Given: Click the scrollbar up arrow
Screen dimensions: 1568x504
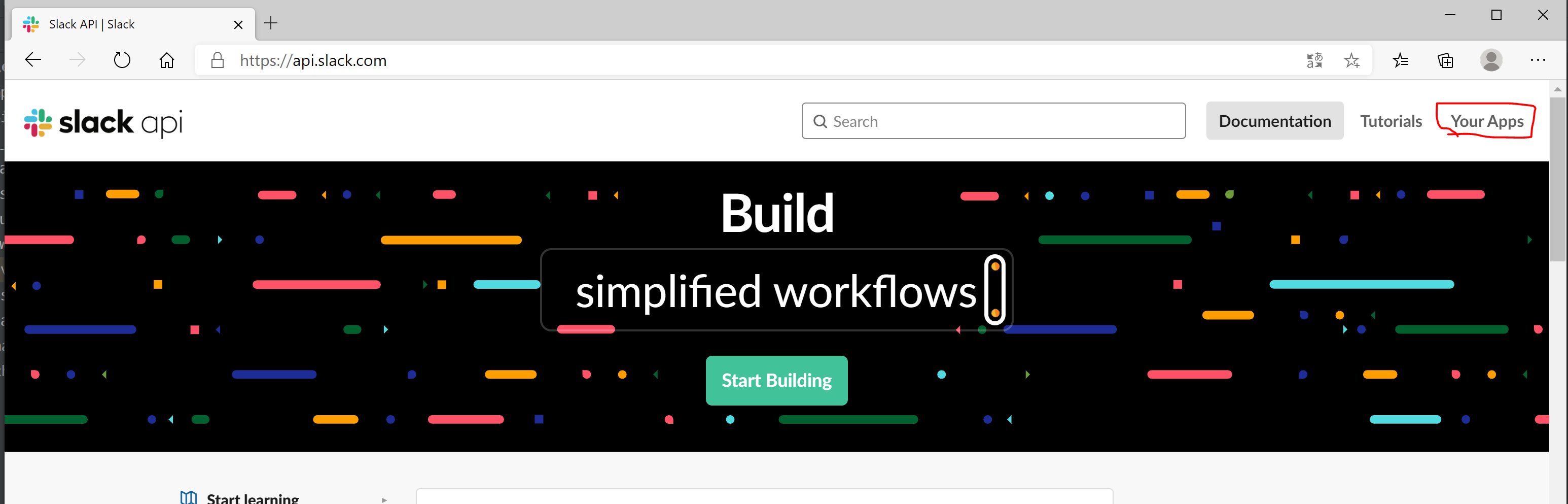Looking at the screenshot, I should coord(1557,89).
